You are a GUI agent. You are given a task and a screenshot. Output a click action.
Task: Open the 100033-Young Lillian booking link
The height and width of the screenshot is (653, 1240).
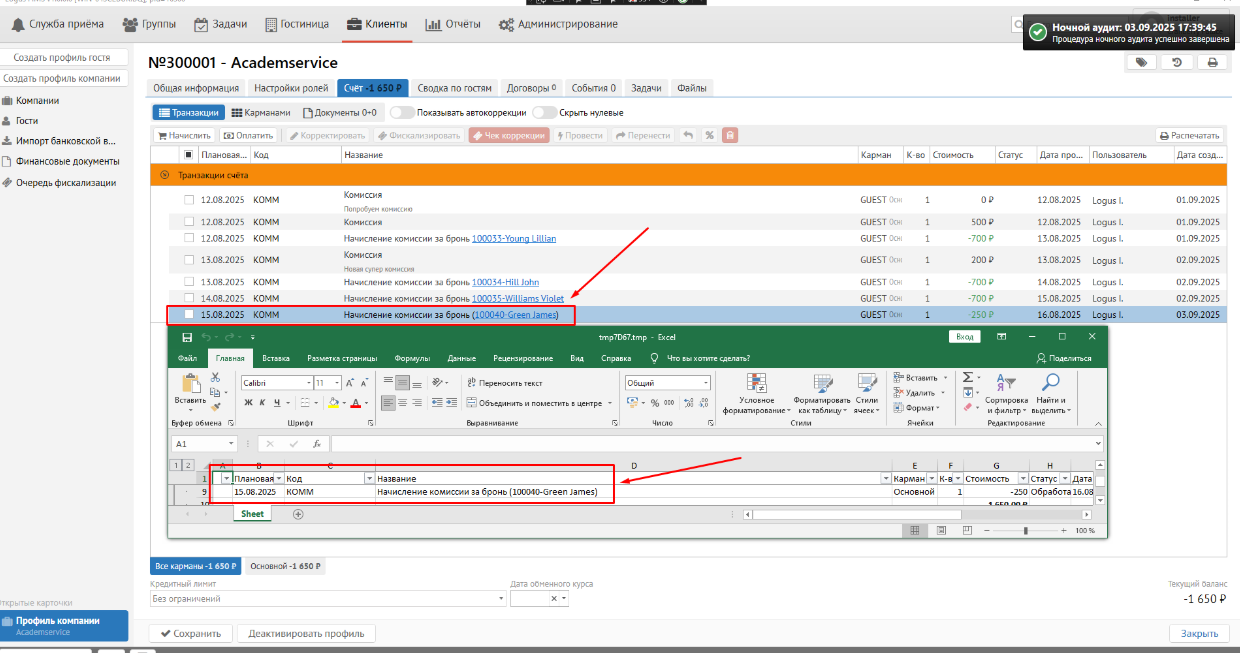[514, 239]
